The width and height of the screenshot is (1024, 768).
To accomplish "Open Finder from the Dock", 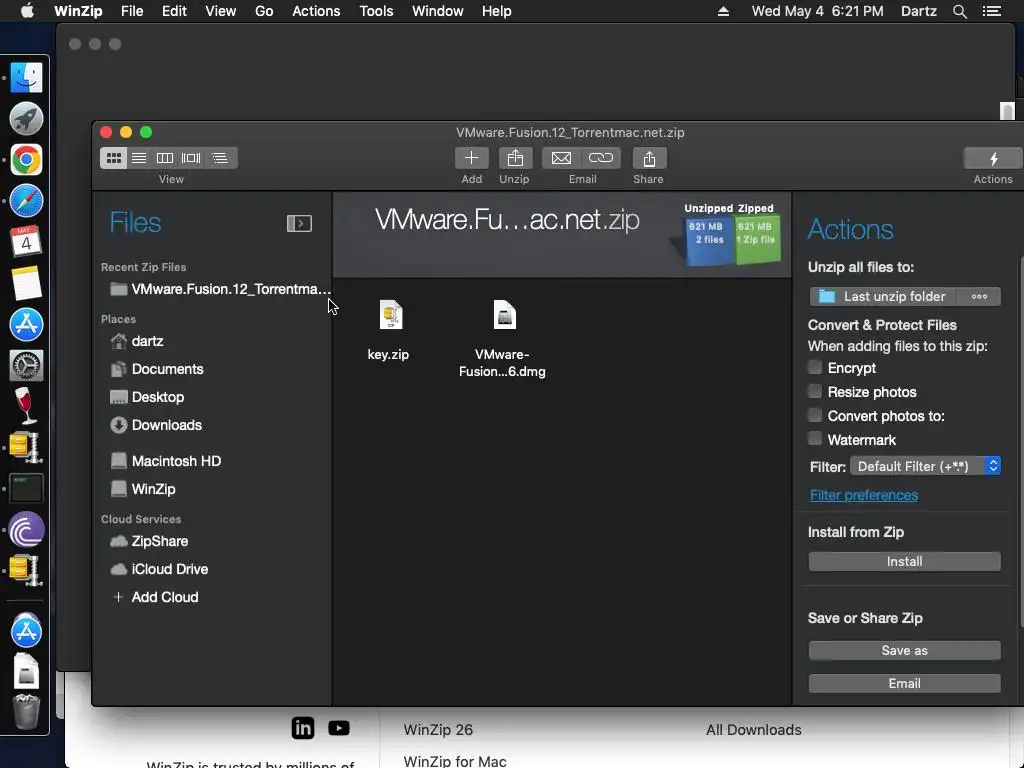I will tap(26, 78).
